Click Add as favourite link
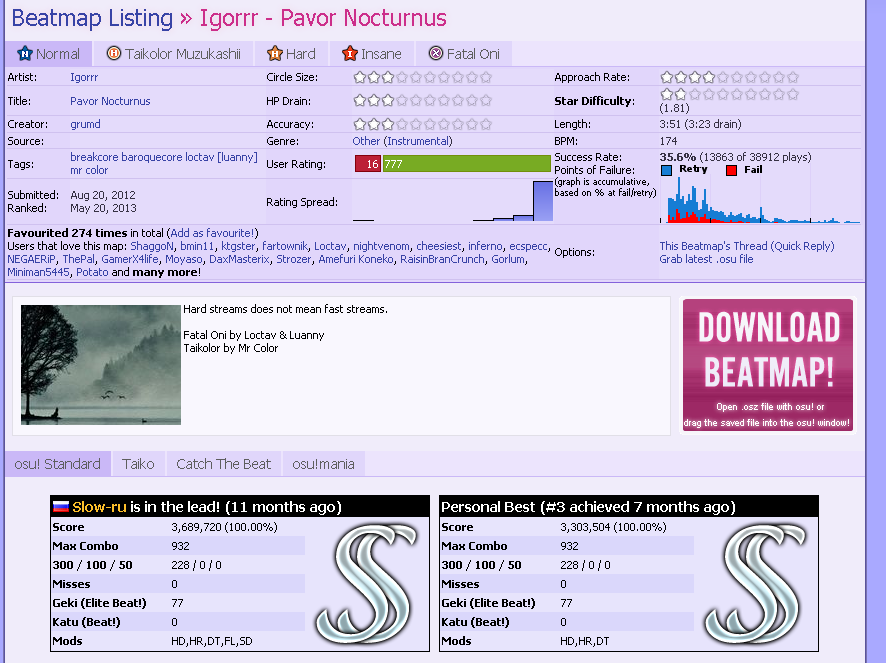This screenshot has height=663, width=886. (212, 233)
